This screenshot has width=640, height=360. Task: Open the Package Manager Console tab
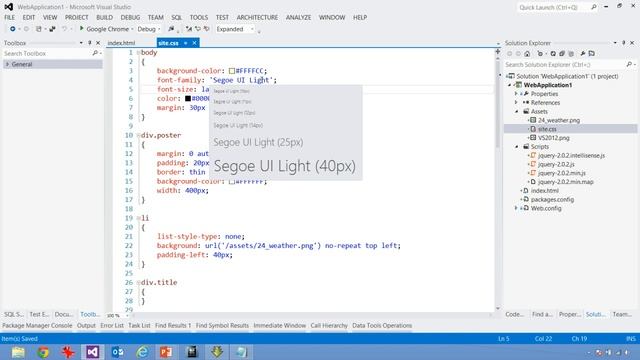click(37, 325)
